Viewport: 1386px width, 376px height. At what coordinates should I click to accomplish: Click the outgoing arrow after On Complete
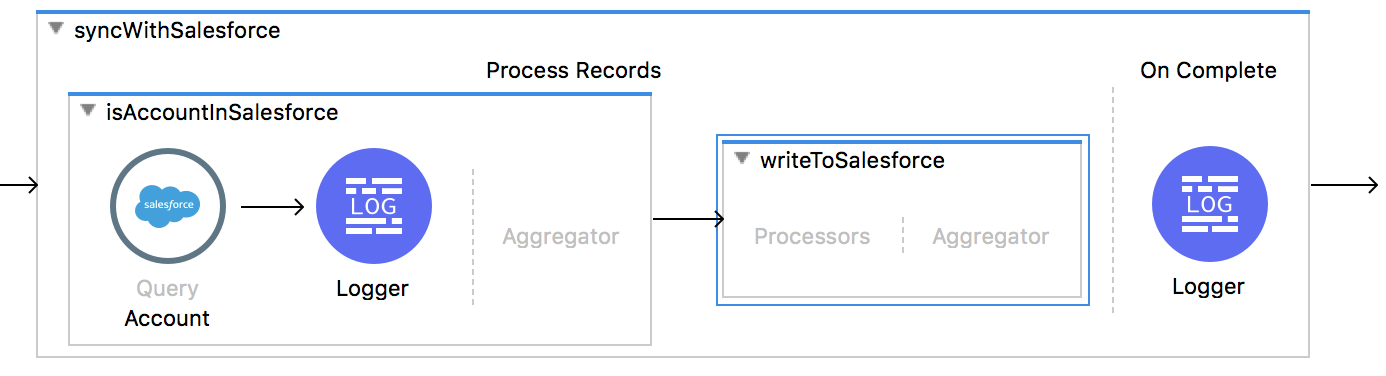coord(1344,186)
